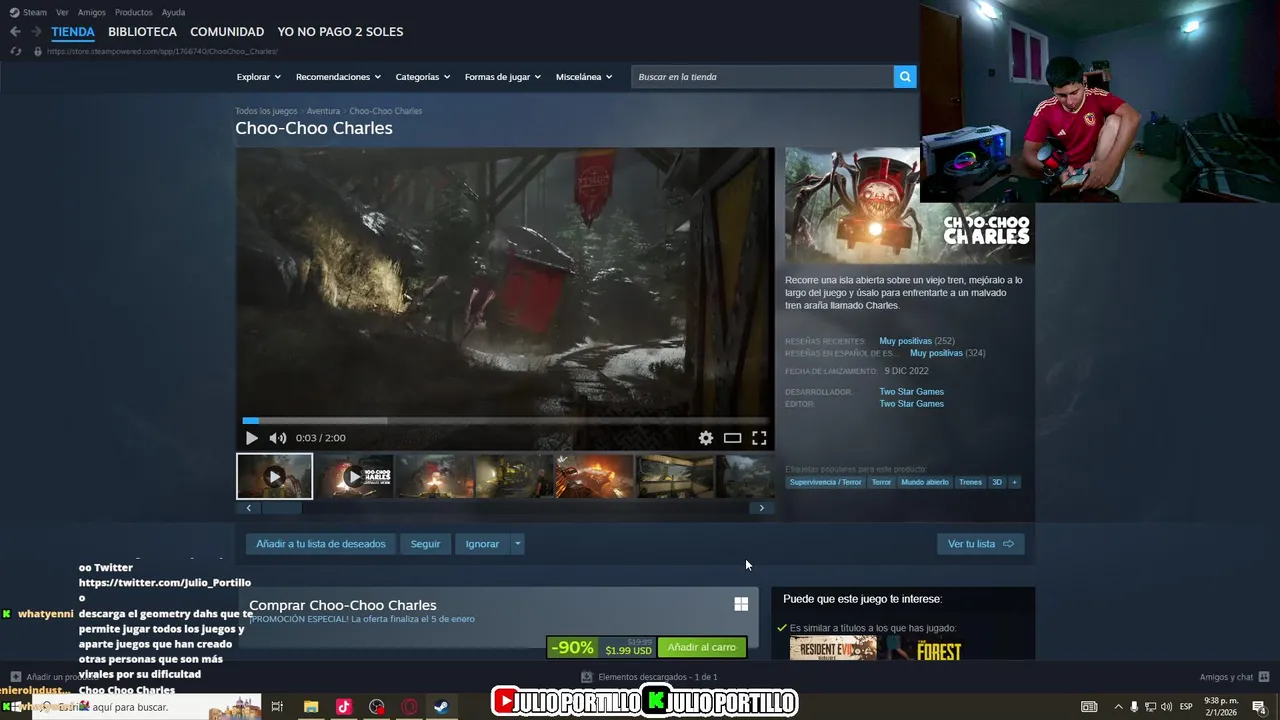Toggle theater mode rectangle icon on video
Viewport: 1280px width, 720px height.
click(x=732, y=438)
